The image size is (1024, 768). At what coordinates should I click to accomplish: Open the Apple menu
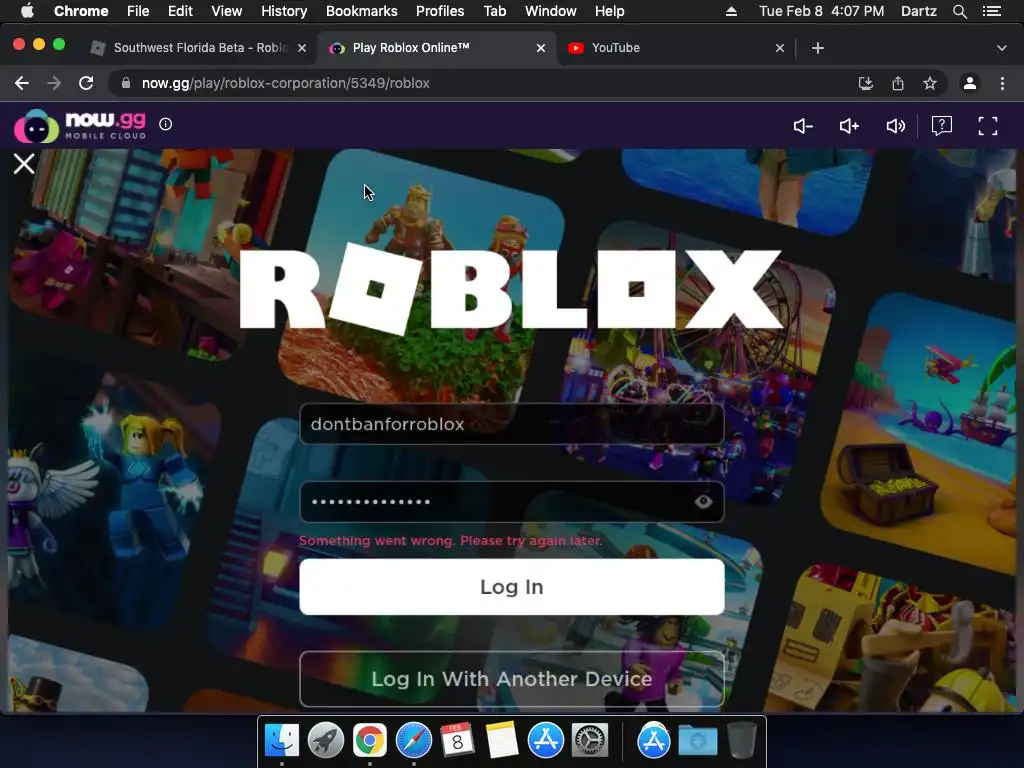(27, 11)
